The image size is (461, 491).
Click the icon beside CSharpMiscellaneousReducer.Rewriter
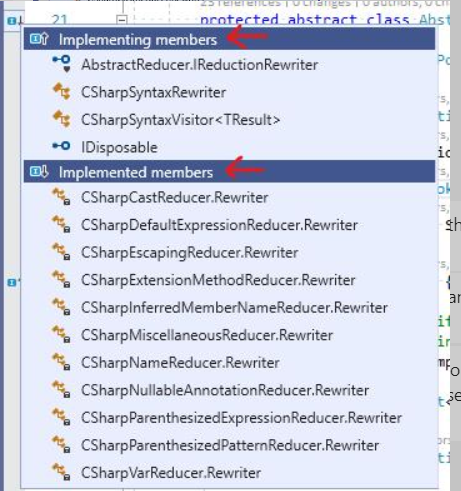pyautogui.click(x=62, y=334)
